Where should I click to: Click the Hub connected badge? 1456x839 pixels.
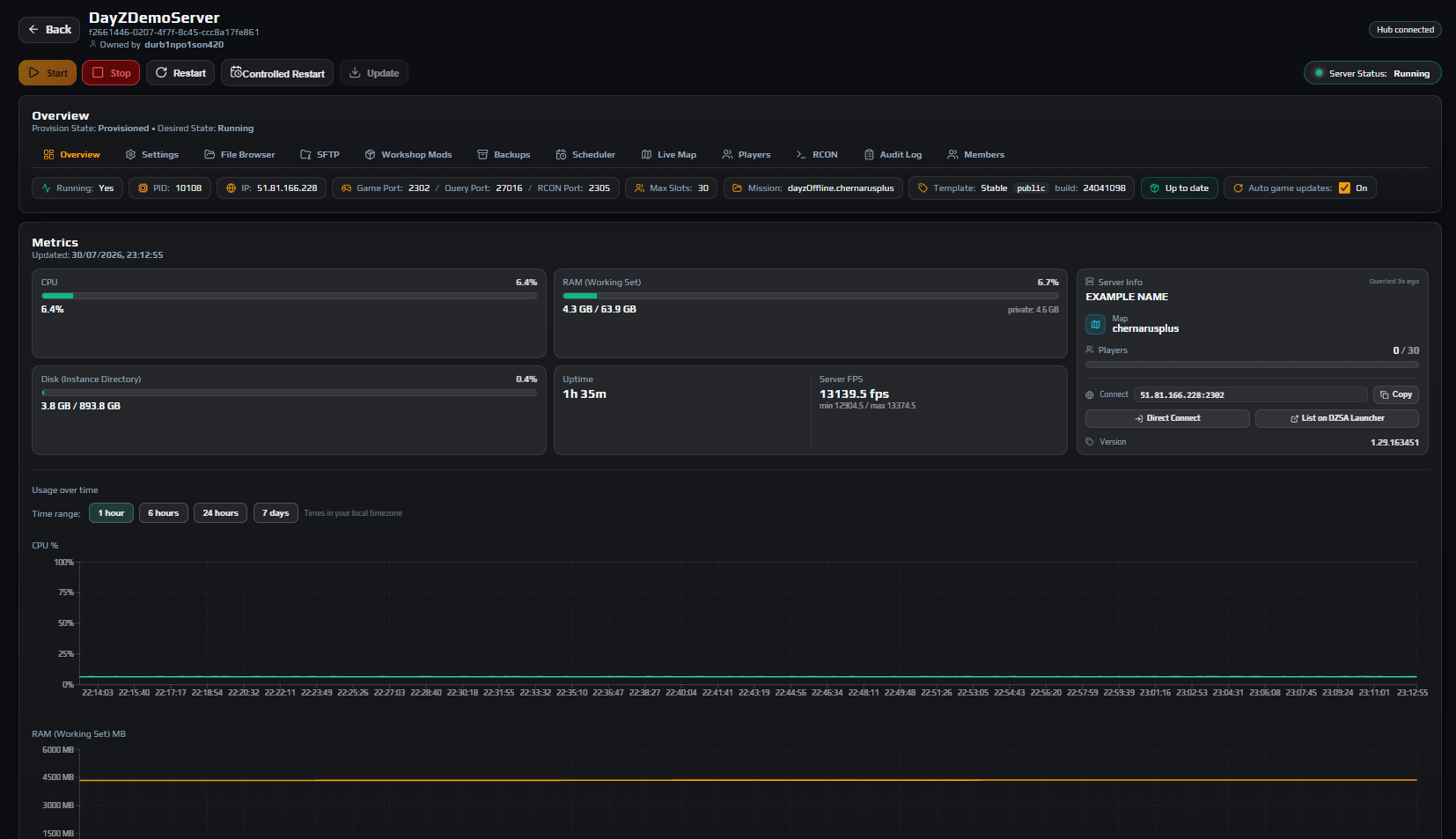(x=1405, y=29)
